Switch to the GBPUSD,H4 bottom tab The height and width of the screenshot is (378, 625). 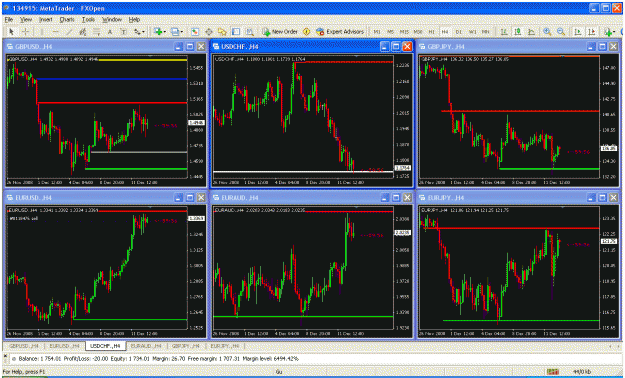coord(24,346)
